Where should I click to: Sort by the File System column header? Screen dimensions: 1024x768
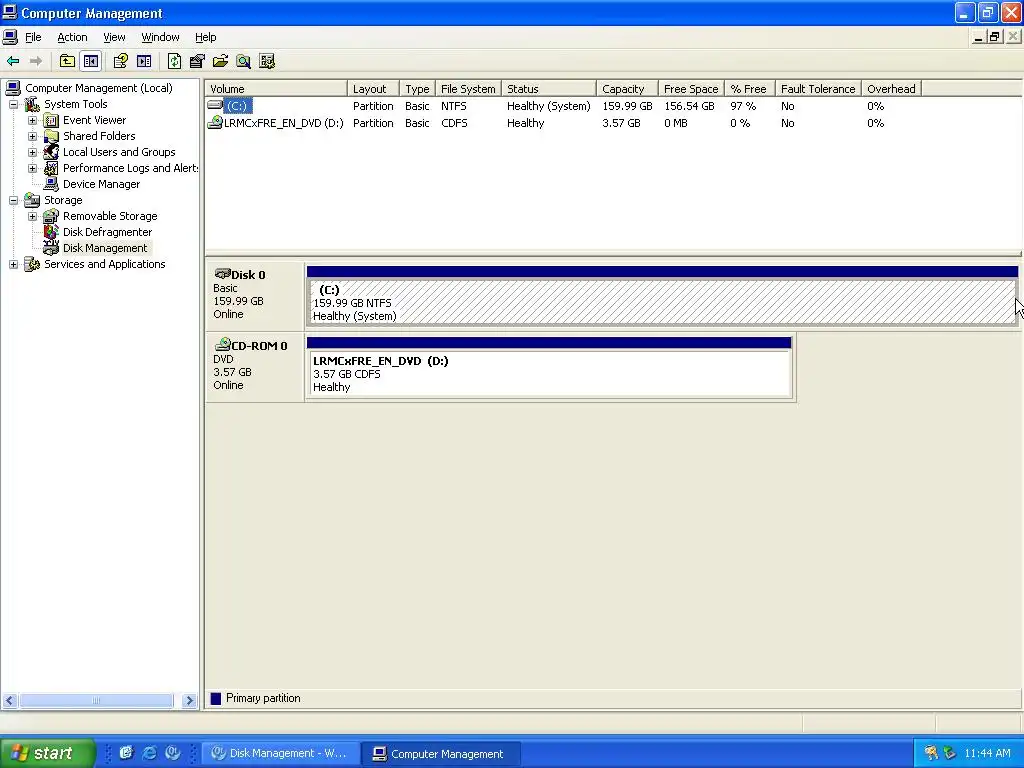[x=468, y=89]
